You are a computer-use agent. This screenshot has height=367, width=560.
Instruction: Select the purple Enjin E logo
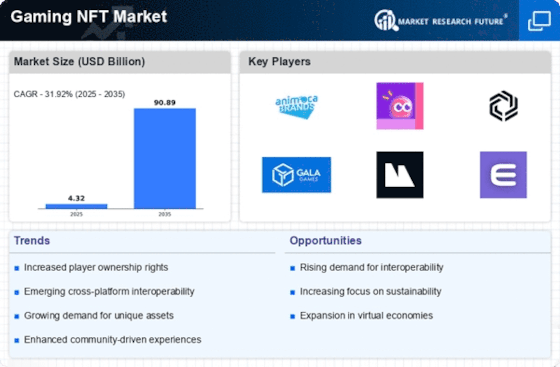(503, 175)
